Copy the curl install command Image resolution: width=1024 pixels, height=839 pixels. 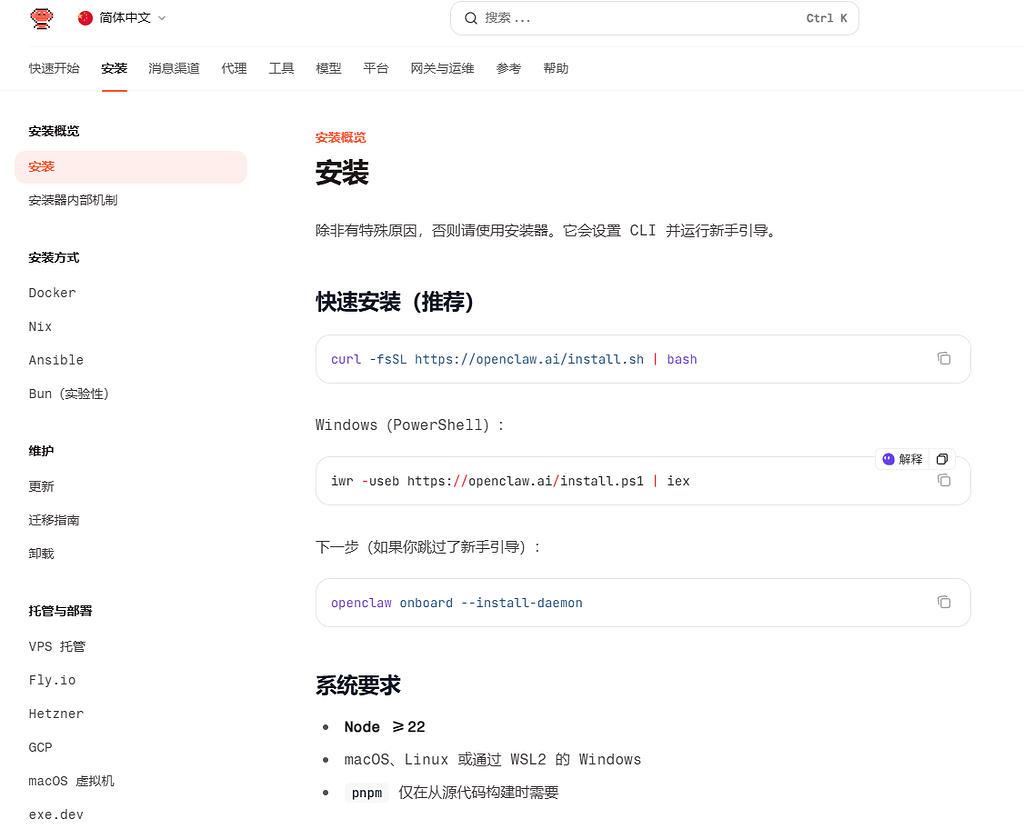point(944,358)
